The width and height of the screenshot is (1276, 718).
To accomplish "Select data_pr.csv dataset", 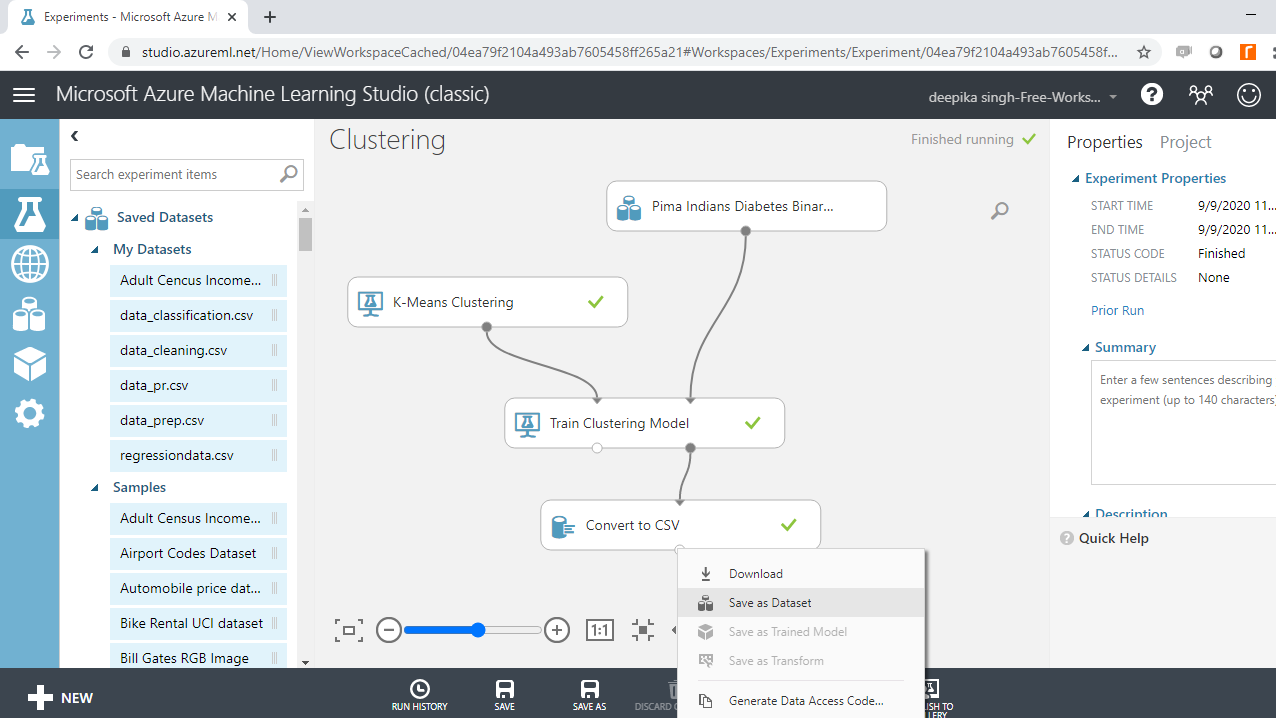I will (198, 386).
